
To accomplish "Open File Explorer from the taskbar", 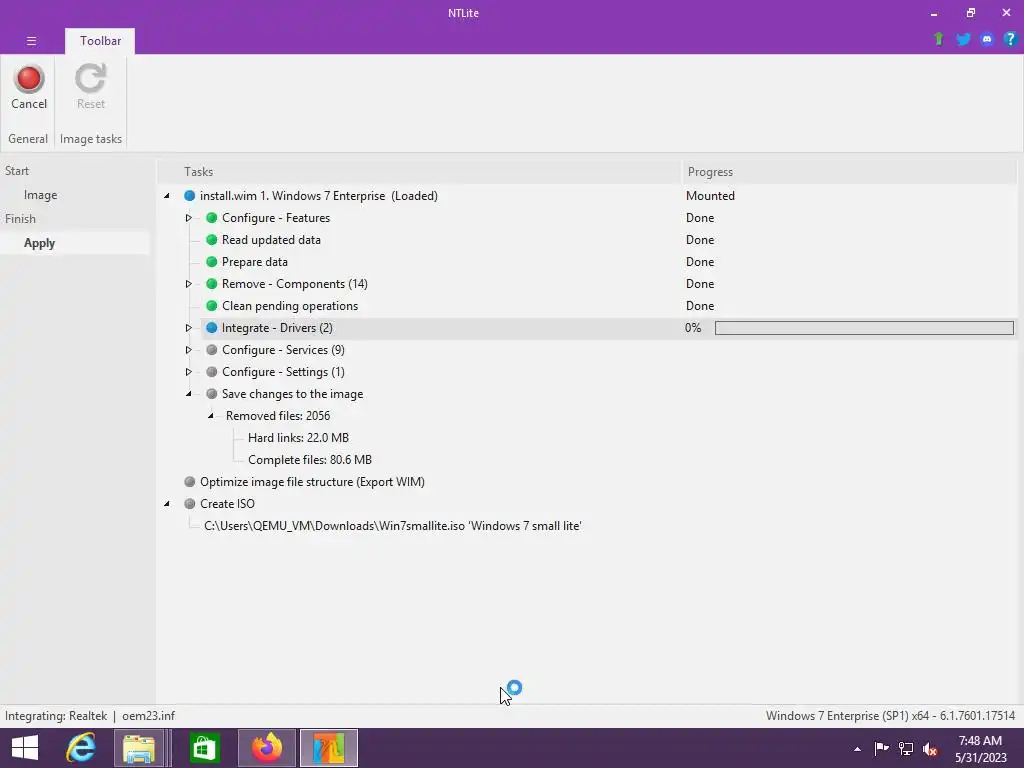I will (138, 748).
